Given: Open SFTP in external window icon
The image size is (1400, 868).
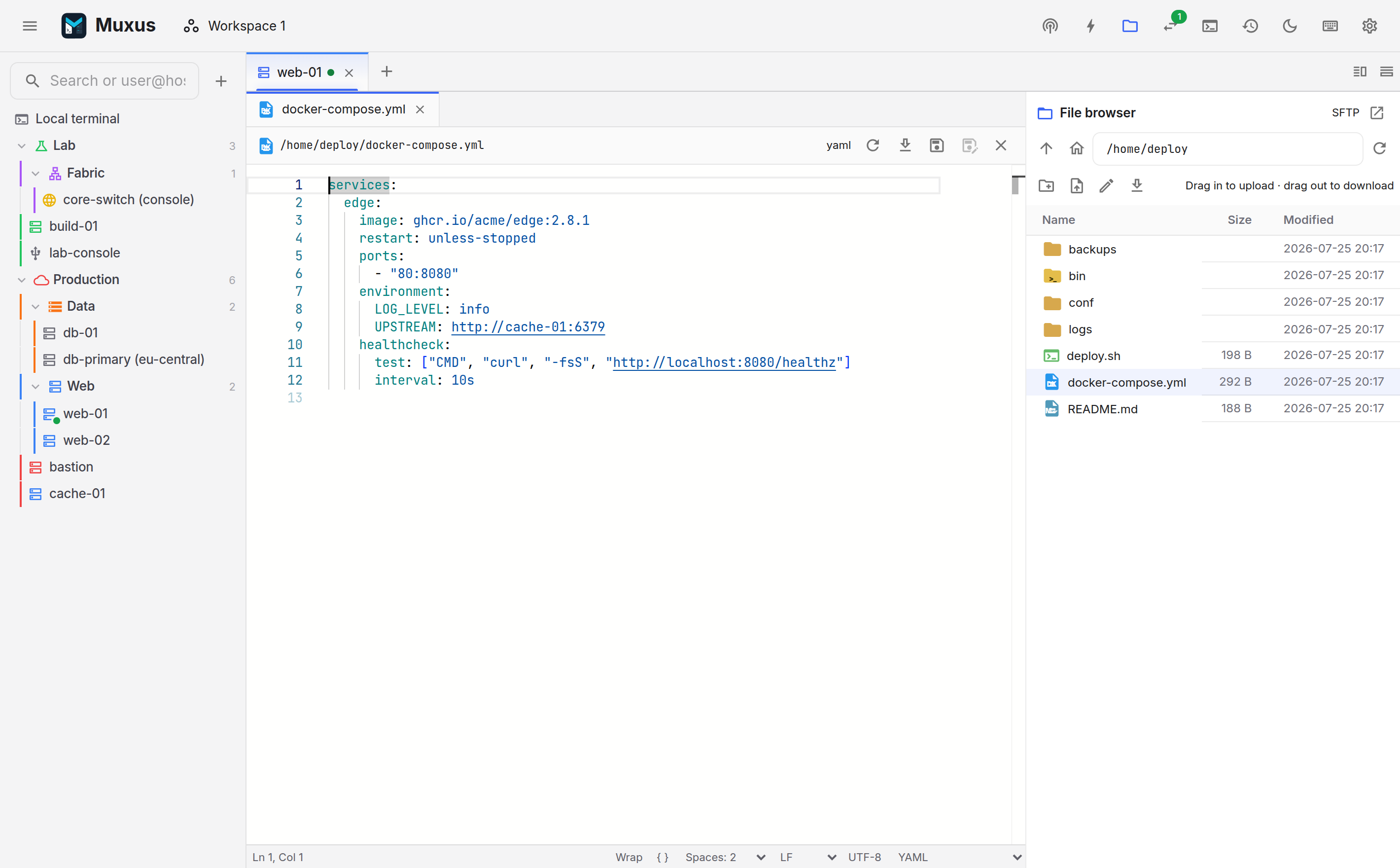Looking at the screenshot, I should coord(1376,112).
